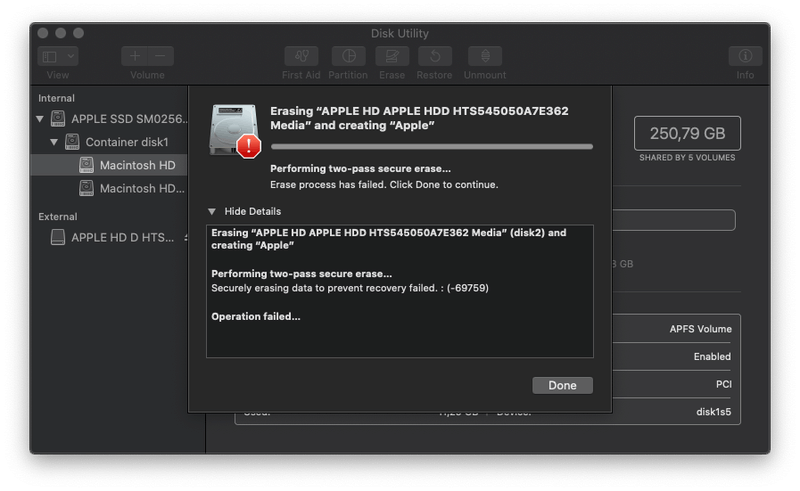Screen dimensions: 800x491
Task: Click the error code (-69759) line
Action: [x=350, y=288]
